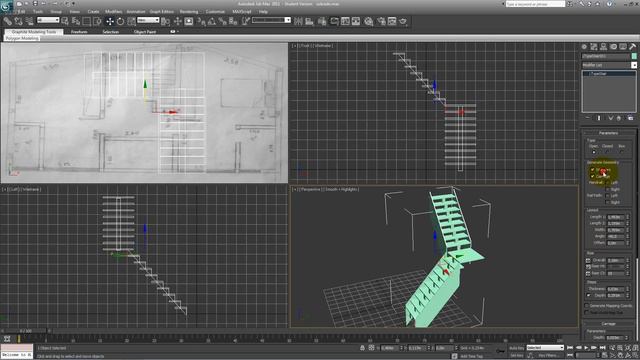
Task: Select the Box stair type radio
Action: coord(622,152)
